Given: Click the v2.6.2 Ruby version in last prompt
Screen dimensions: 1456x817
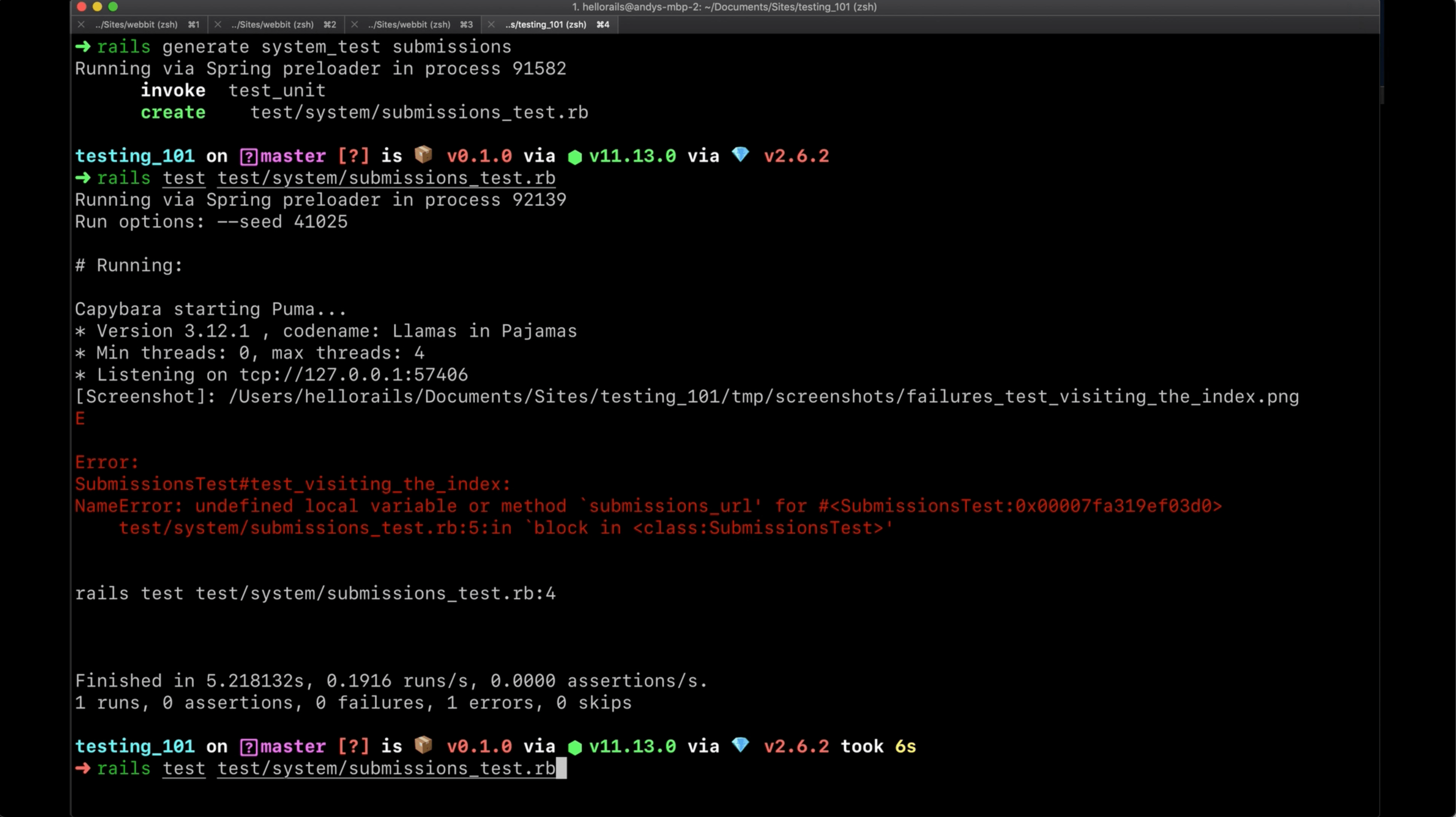Looking at the screenshot, I should 796,746.
